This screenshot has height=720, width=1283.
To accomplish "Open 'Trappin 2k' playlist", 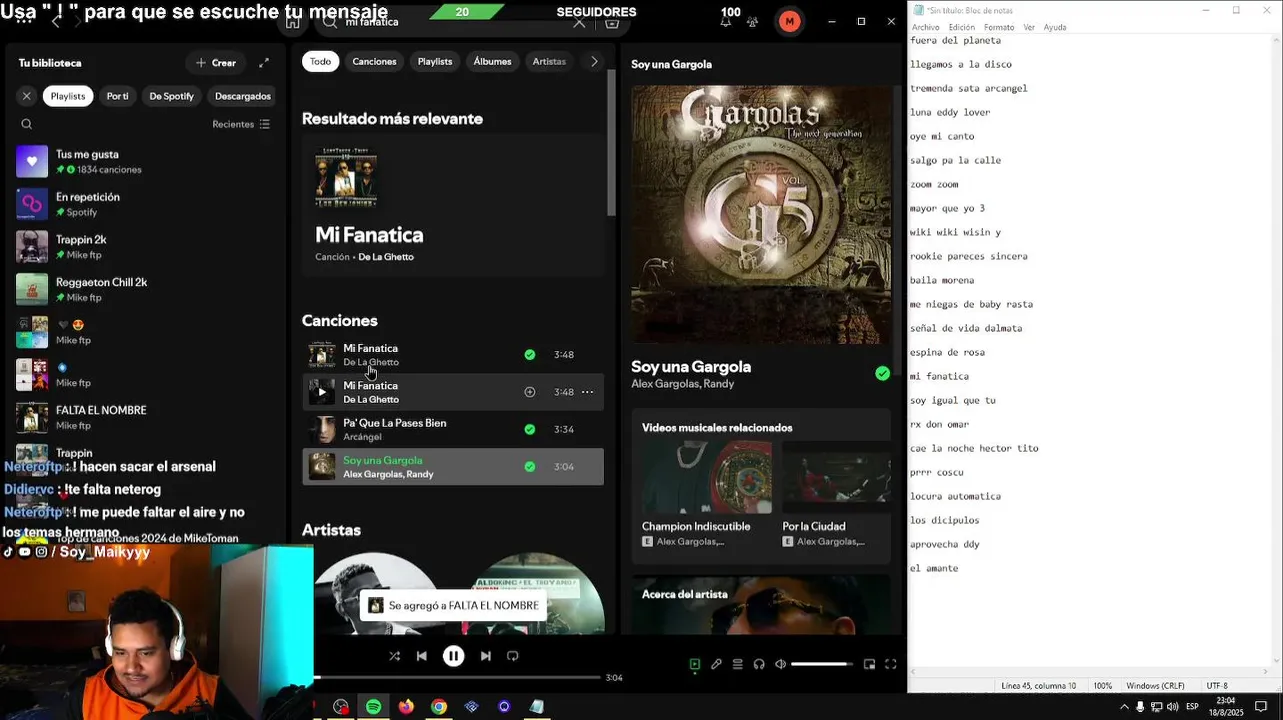I will (x=145, y=247).
